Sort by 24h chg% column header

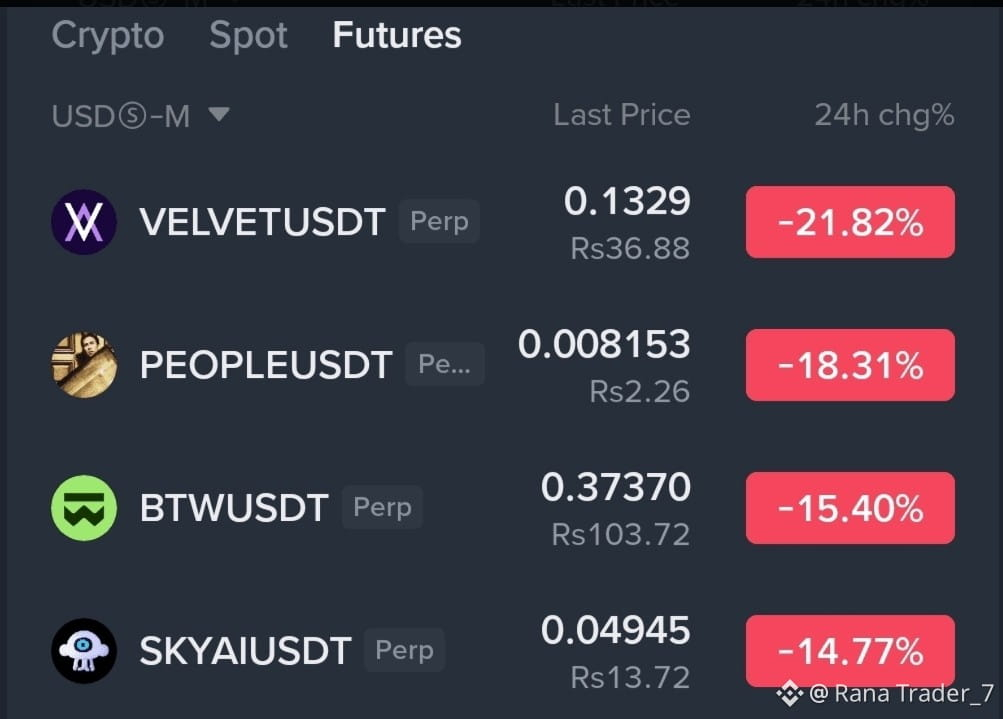pos(884,115)
